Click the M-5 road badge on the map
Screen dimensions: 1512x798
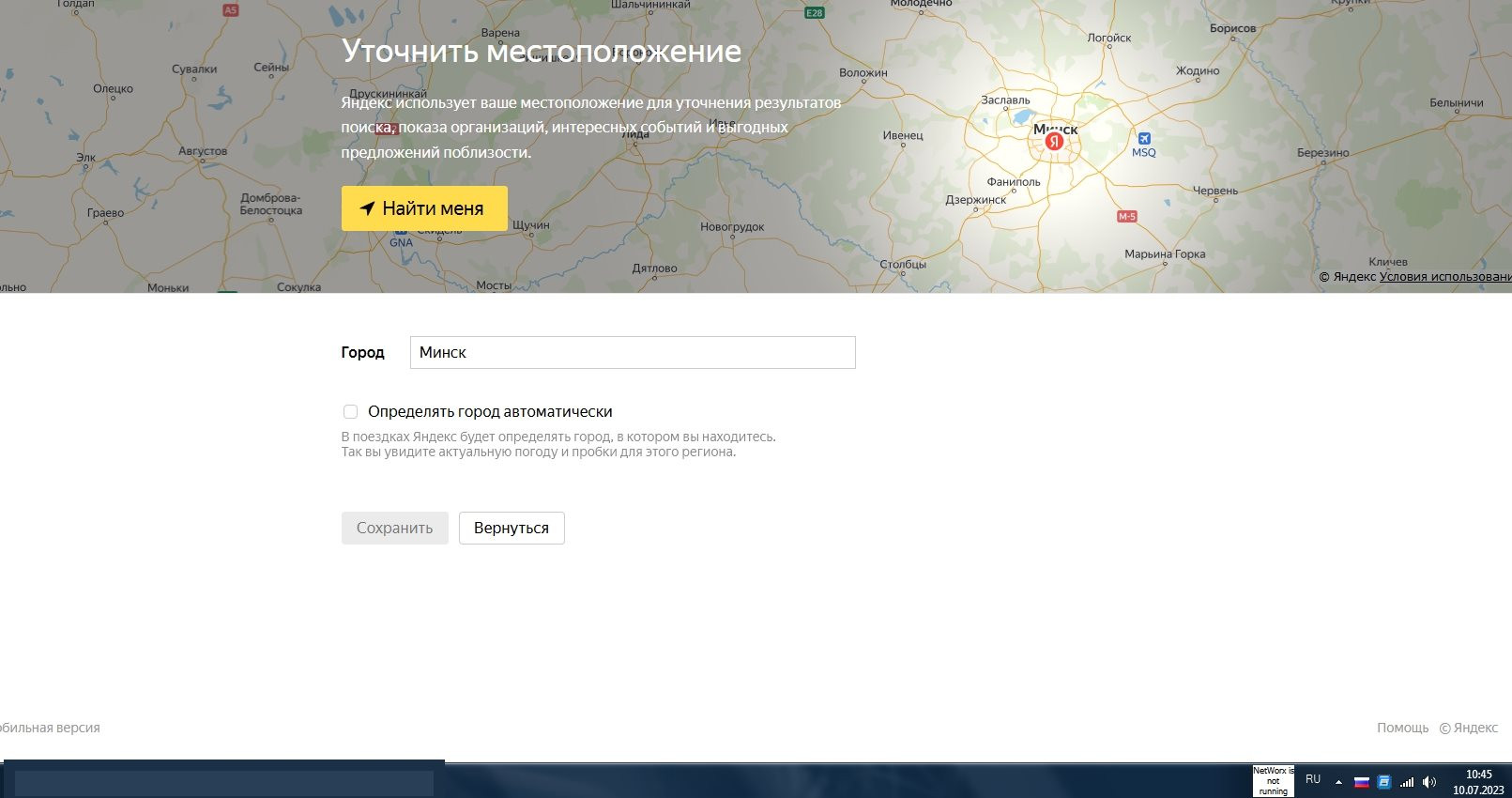point(1127,216)
